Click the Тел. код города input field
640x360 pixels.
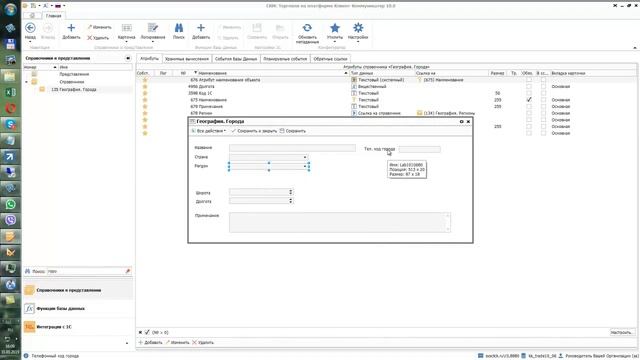[420, 149]
